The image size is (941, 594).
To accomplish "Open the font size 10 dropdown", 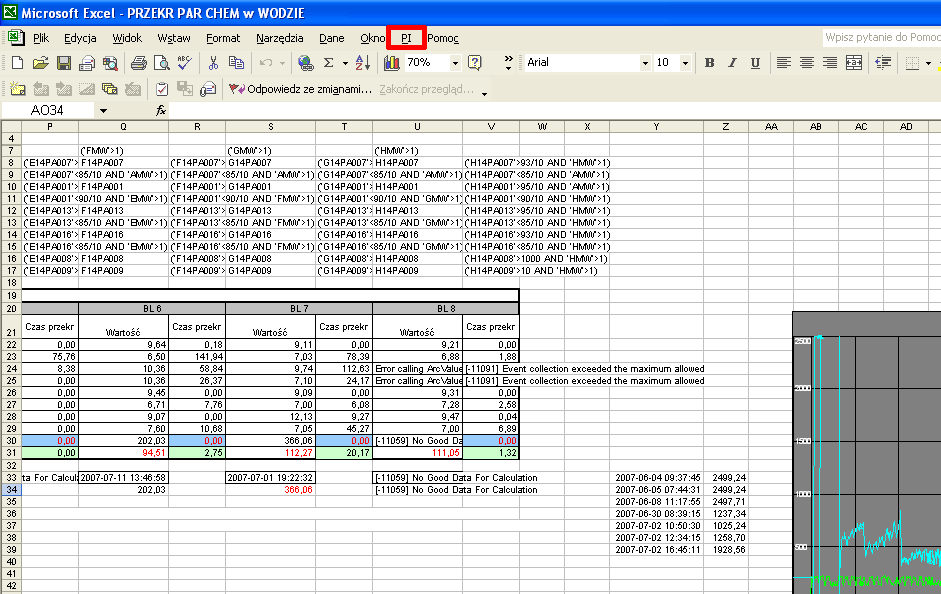I will click(685, 62).
